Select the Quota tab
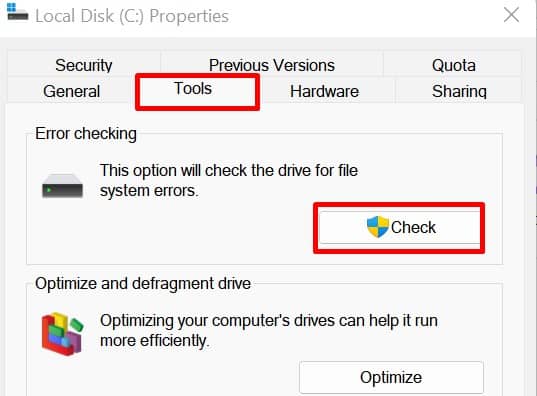 pyautogui.click(x=453, y=65)
